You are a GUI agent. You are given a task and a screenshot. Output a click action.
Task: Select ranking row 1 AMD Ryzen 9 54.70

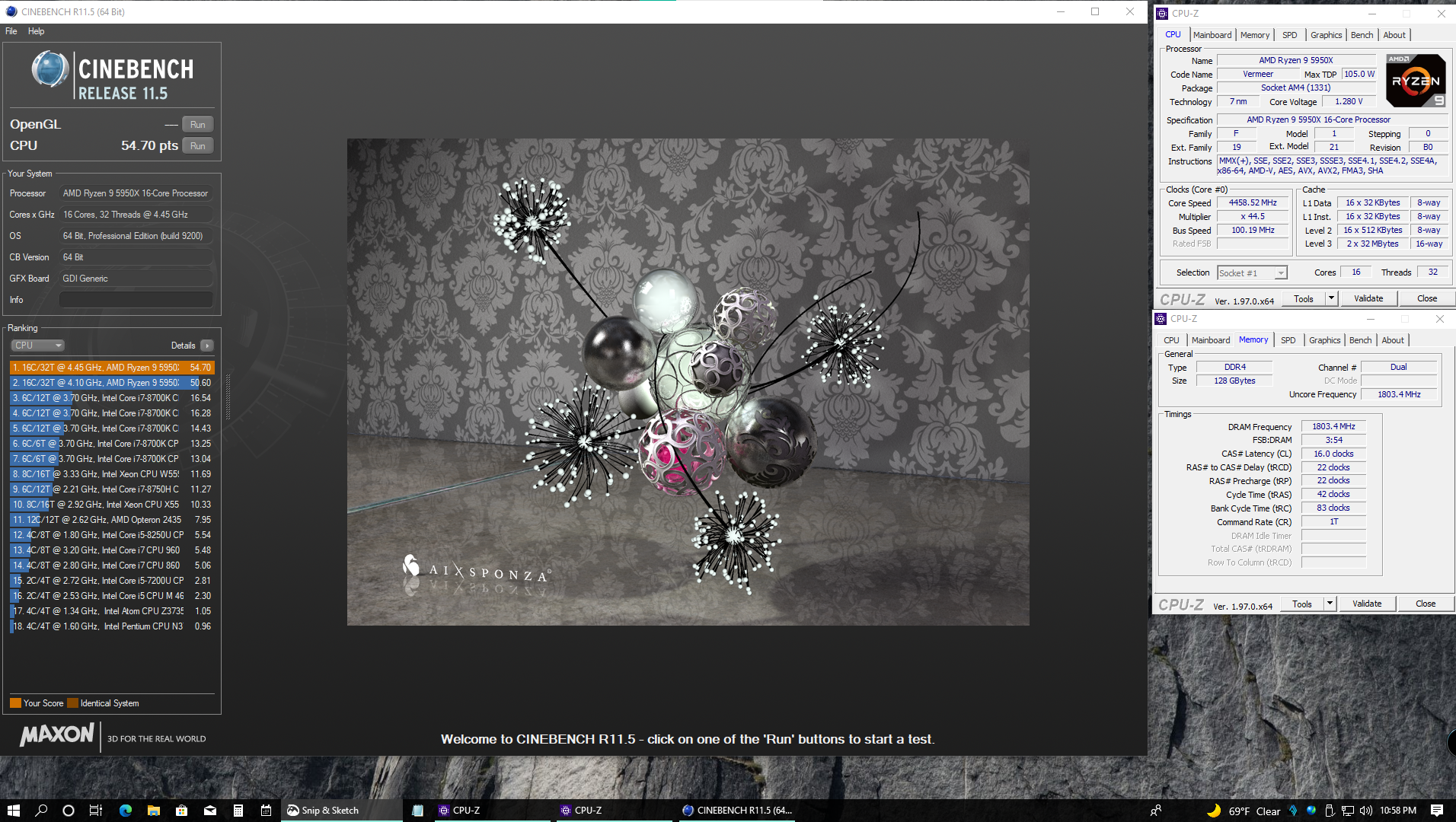[112, 368]
